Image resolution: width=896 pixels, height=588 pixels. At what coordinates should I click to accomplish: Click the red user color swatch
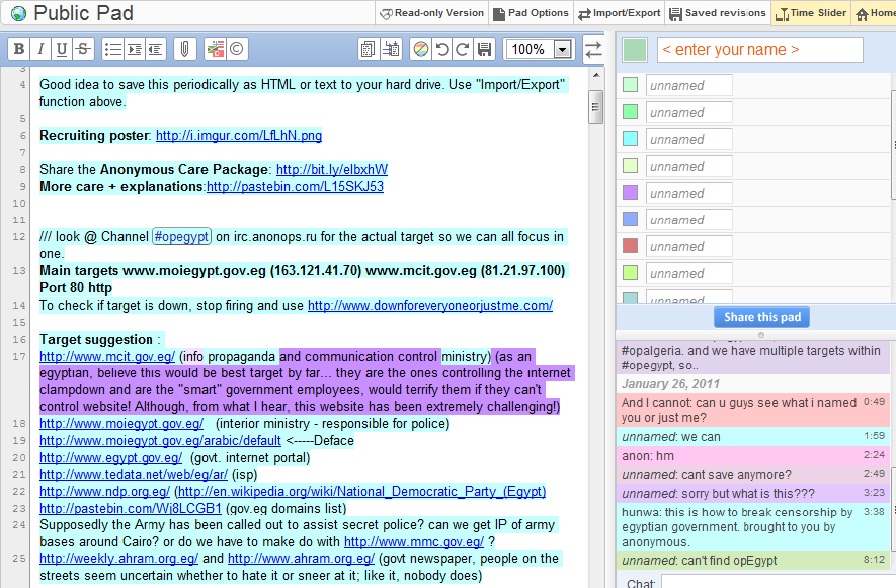[x=630, y=246]
